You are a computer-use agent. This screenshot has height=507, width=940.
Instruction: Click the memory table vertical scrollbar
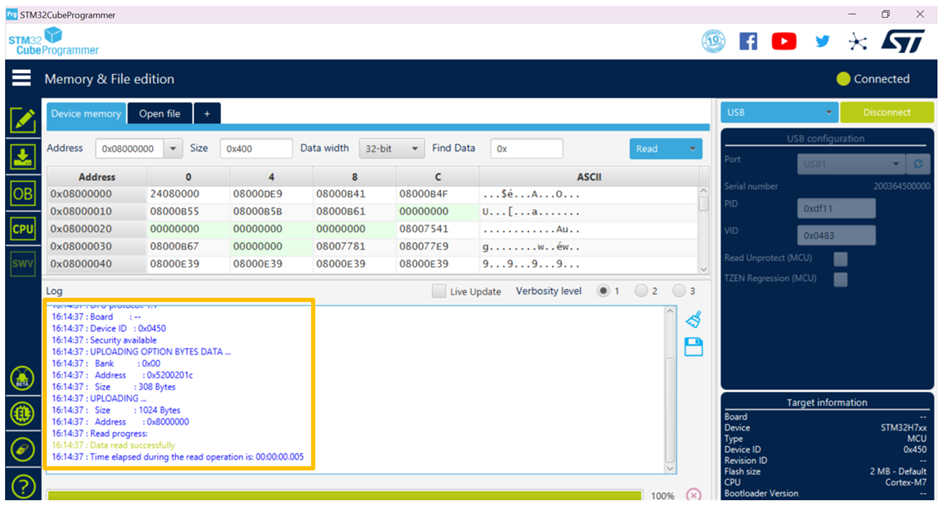coord(704,230)
